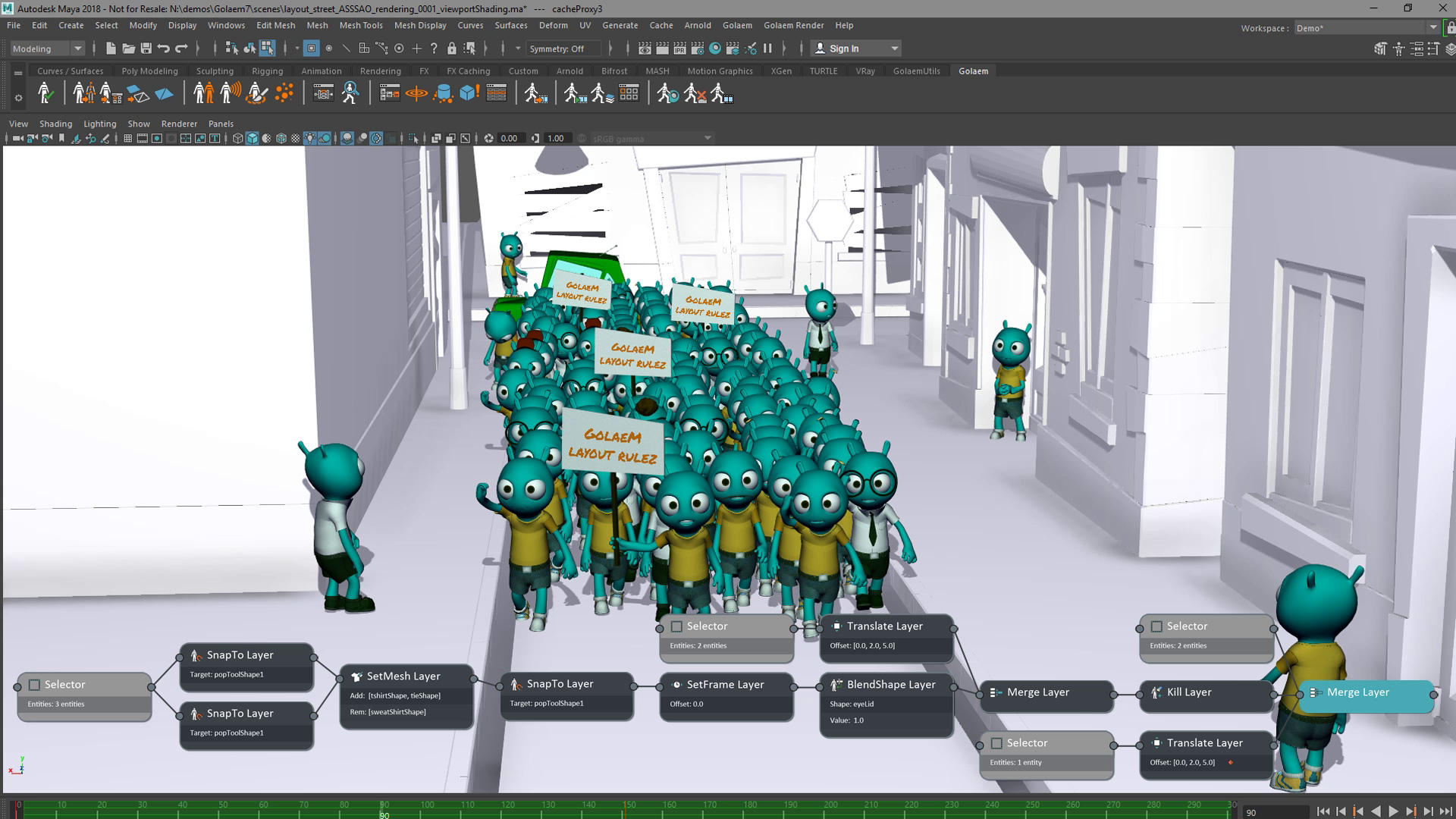Open Golaem orange and white crowd entity icon
Viewport: 1456px width, 819px height.
coord(204,93)
